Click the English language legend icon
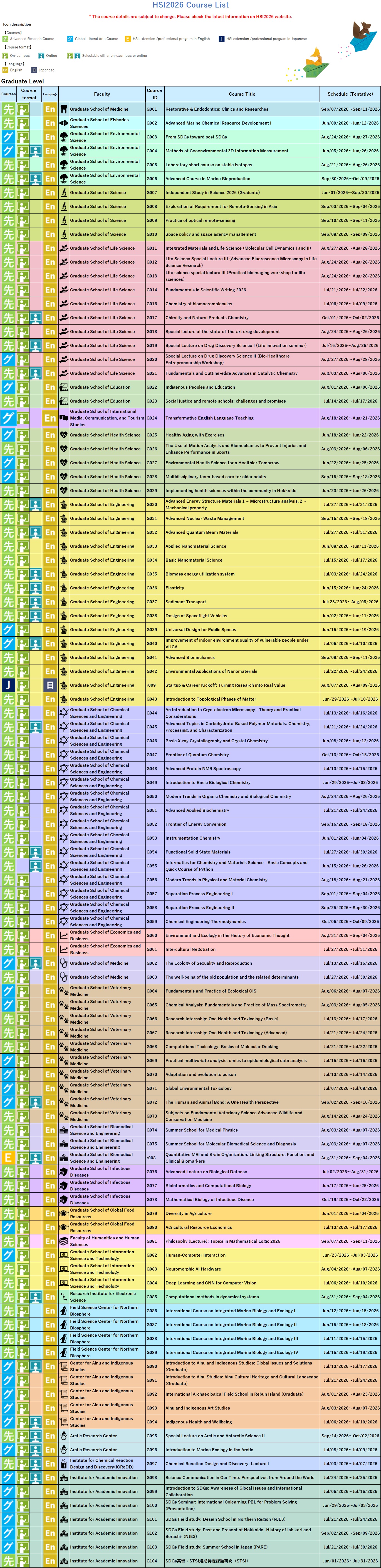 (x=6, y=70)
